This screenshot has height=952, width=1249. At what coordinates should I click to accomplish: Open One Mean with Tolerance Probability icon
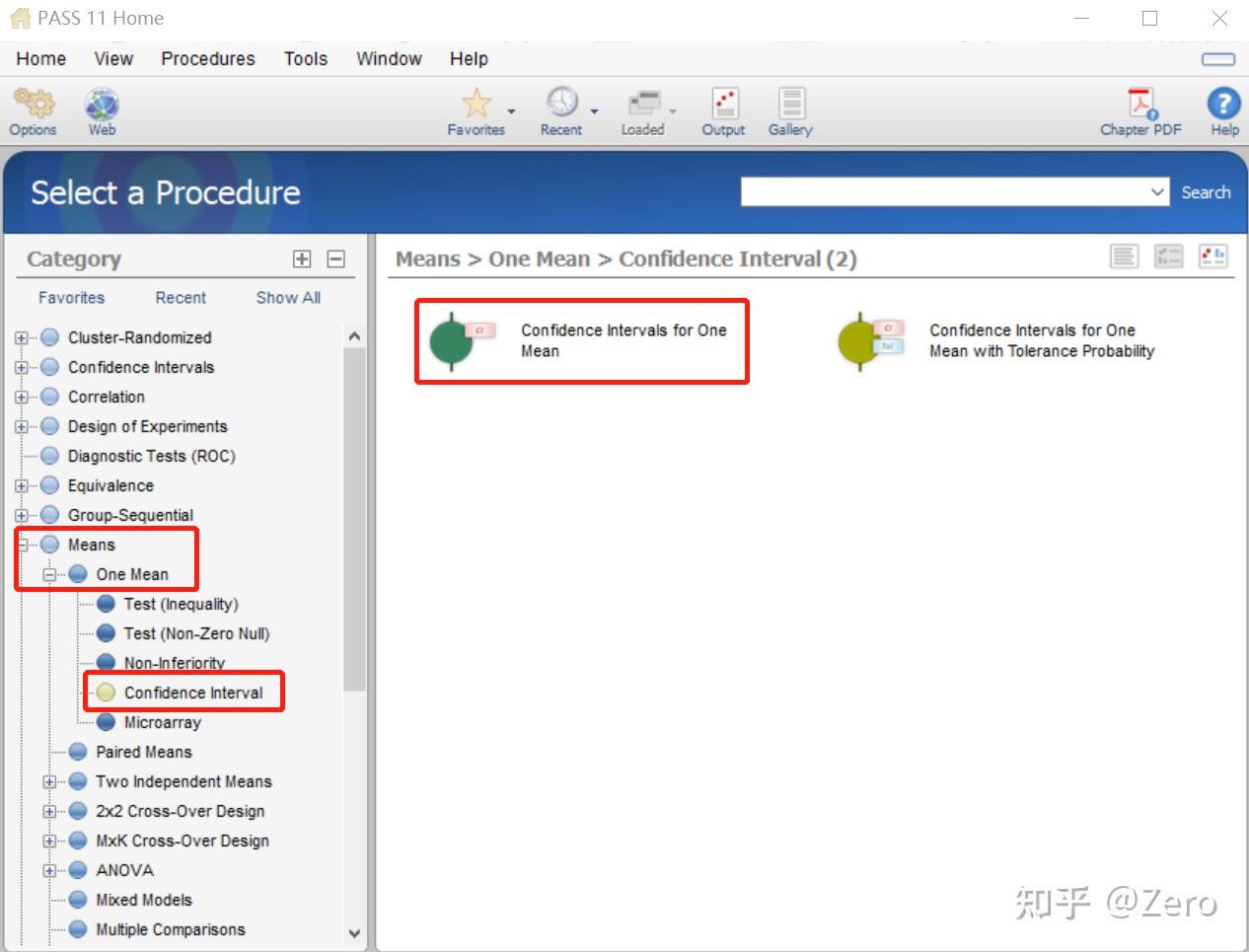[870, 340]
